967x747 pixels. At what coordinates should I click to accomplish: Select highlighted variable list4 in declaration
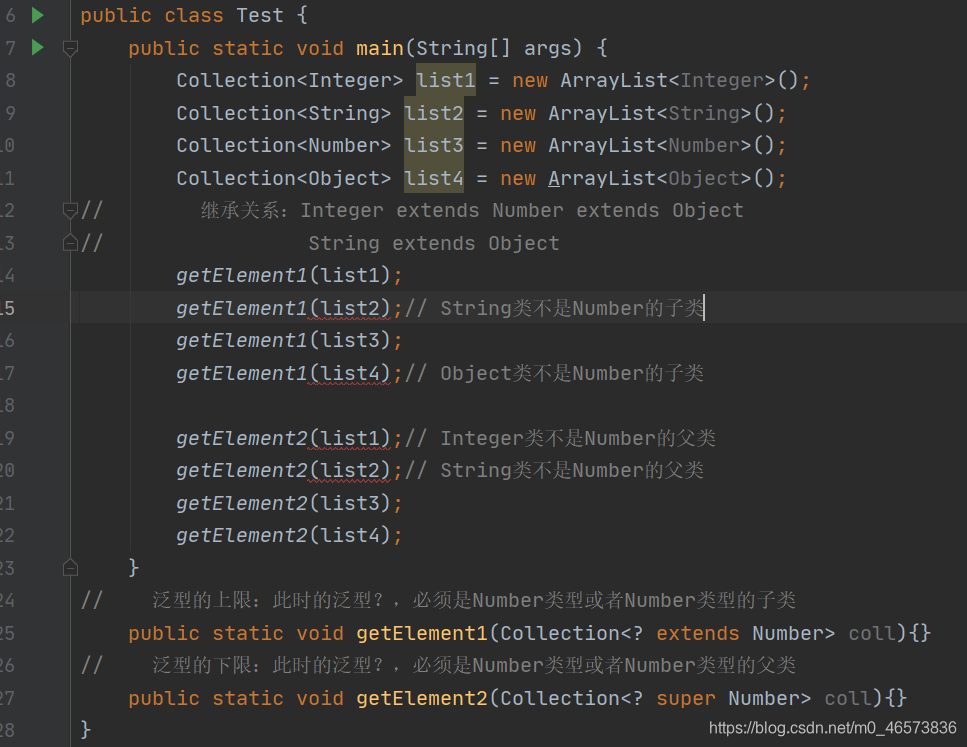pyautogui.click(x=434, y=178)
